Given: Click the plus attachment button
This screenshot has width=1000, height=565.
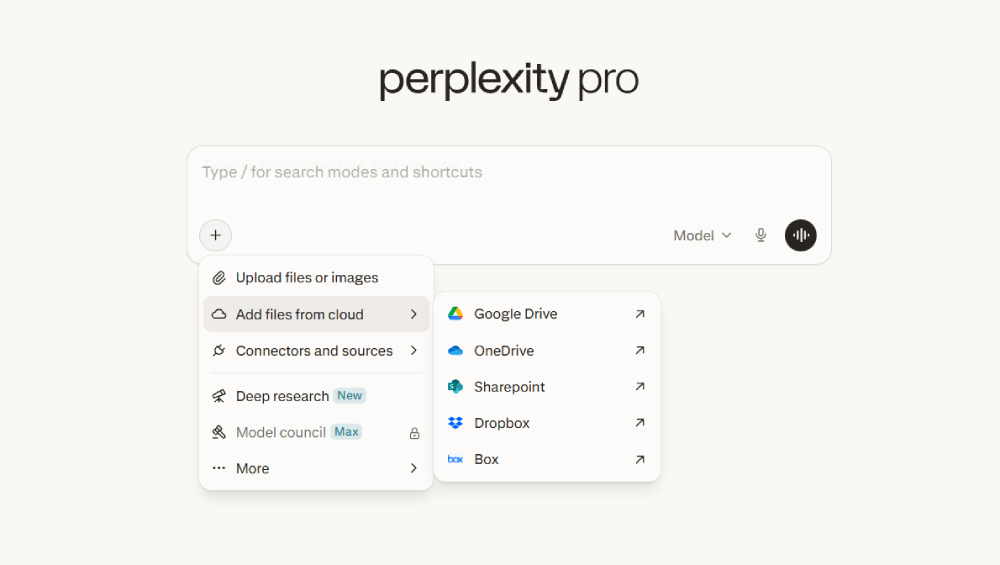Looking at the screenshot, I should click(215, 236).
